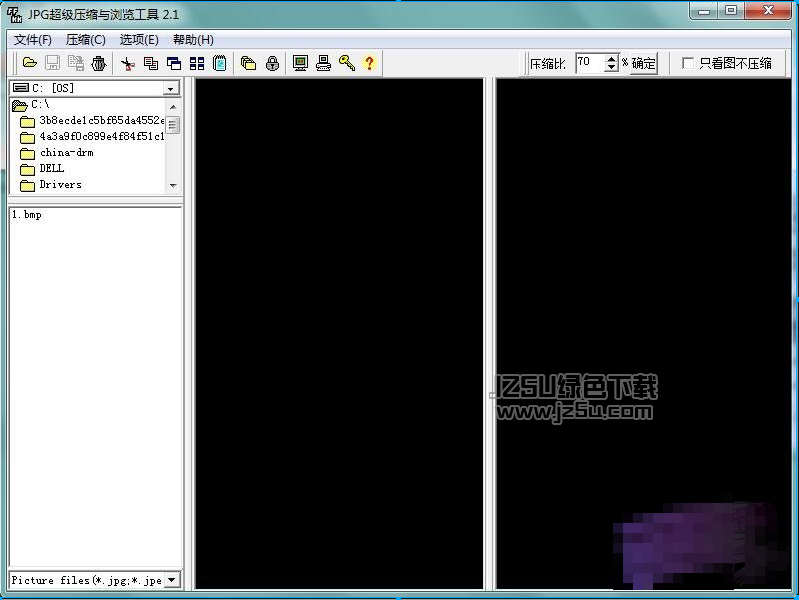Viewport: 799px width, 600px height.
Task: Click the copy documents toolbar icon
Action: tap(151, 63)
